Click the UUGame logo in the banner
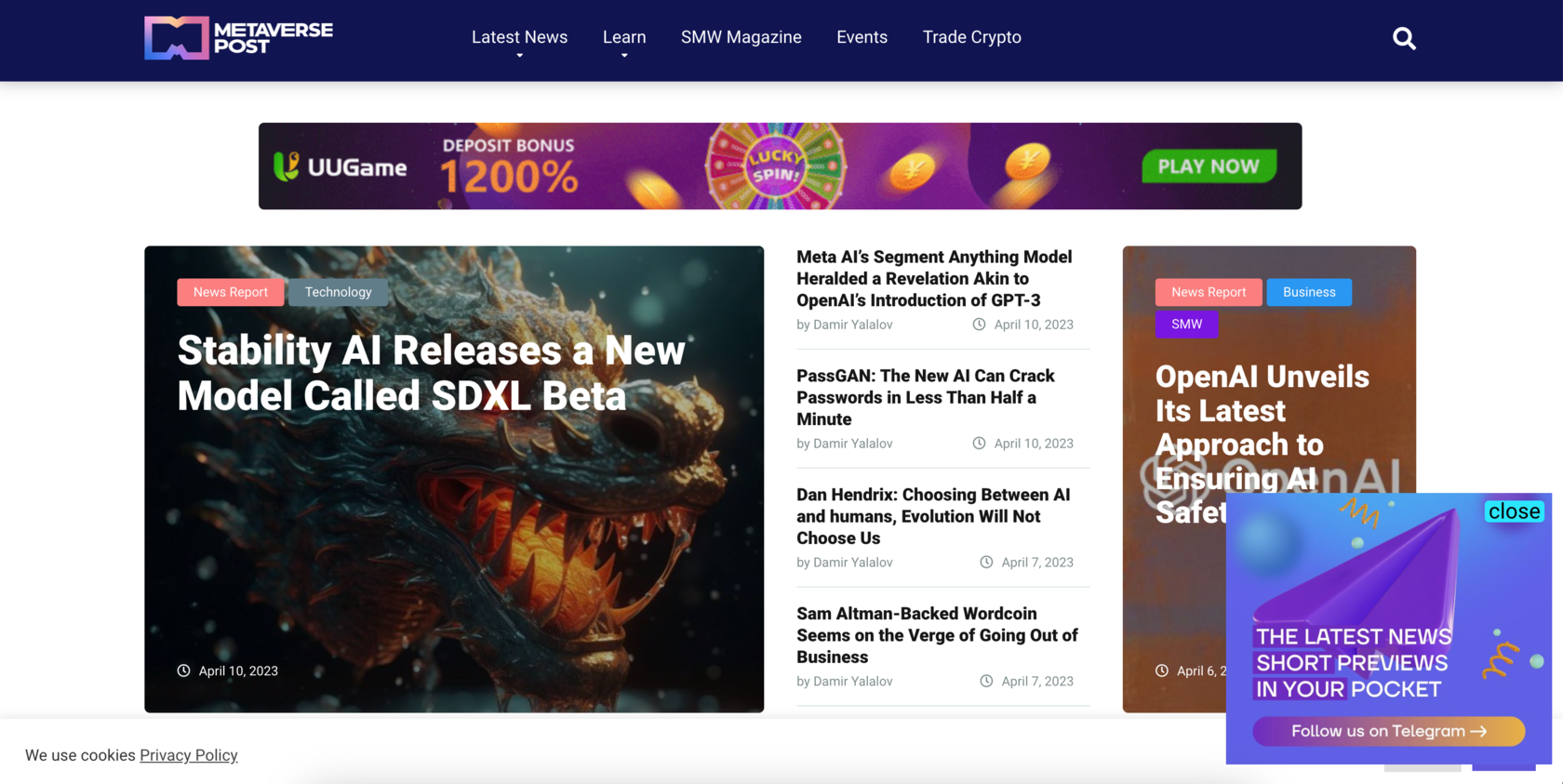This screenshot has width=1563, height=784. pos(341,166)
